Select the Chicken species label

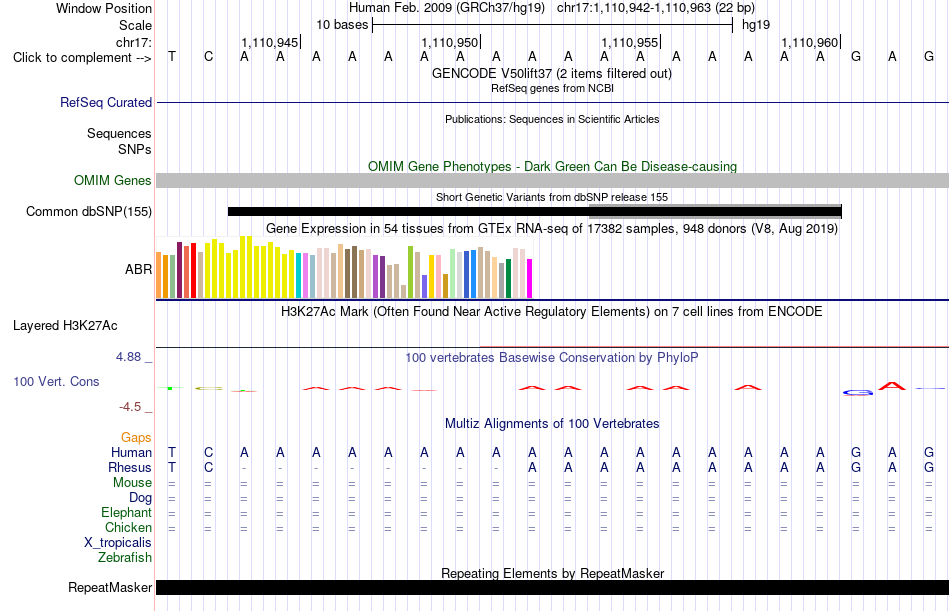[x=128, y=528]
